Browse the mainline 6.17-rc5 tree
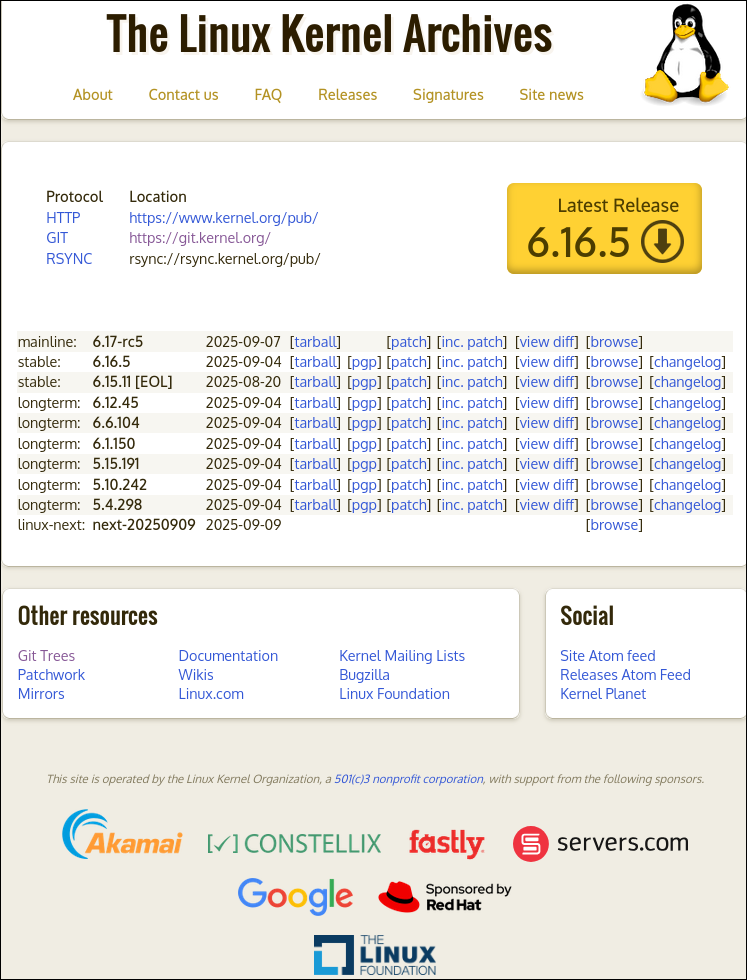Image resolution: width=747 pixels, height=980 pixels. coord(614,342)
